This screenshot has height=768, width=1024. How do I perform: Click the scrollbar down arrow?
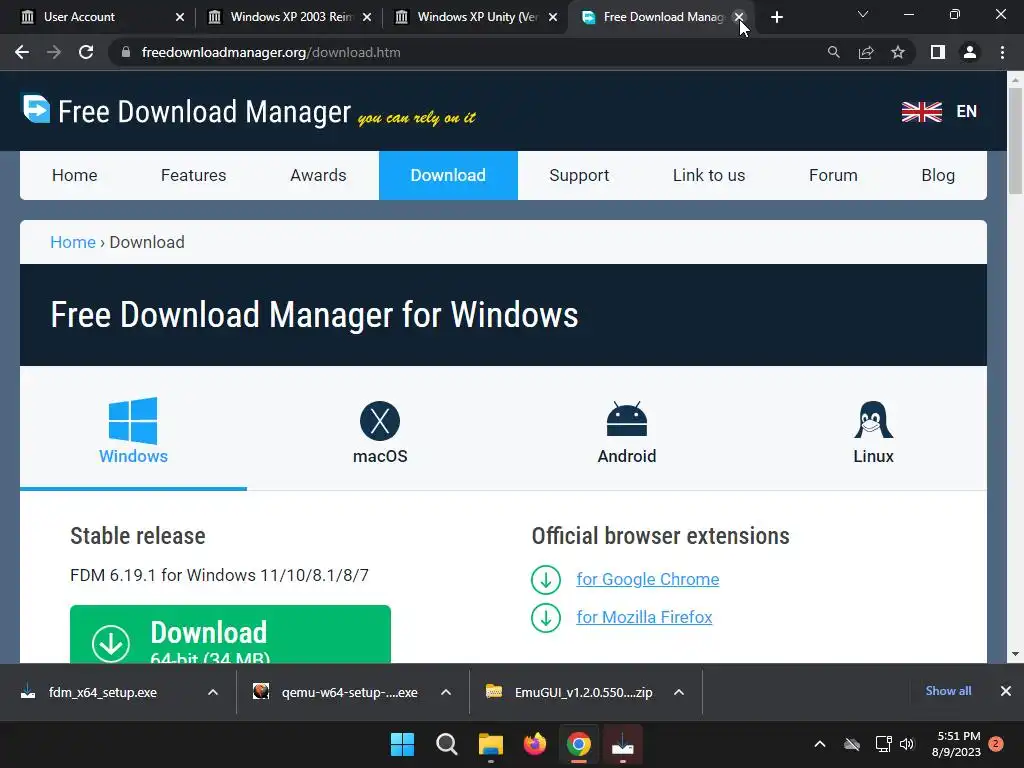(1015, 654)
